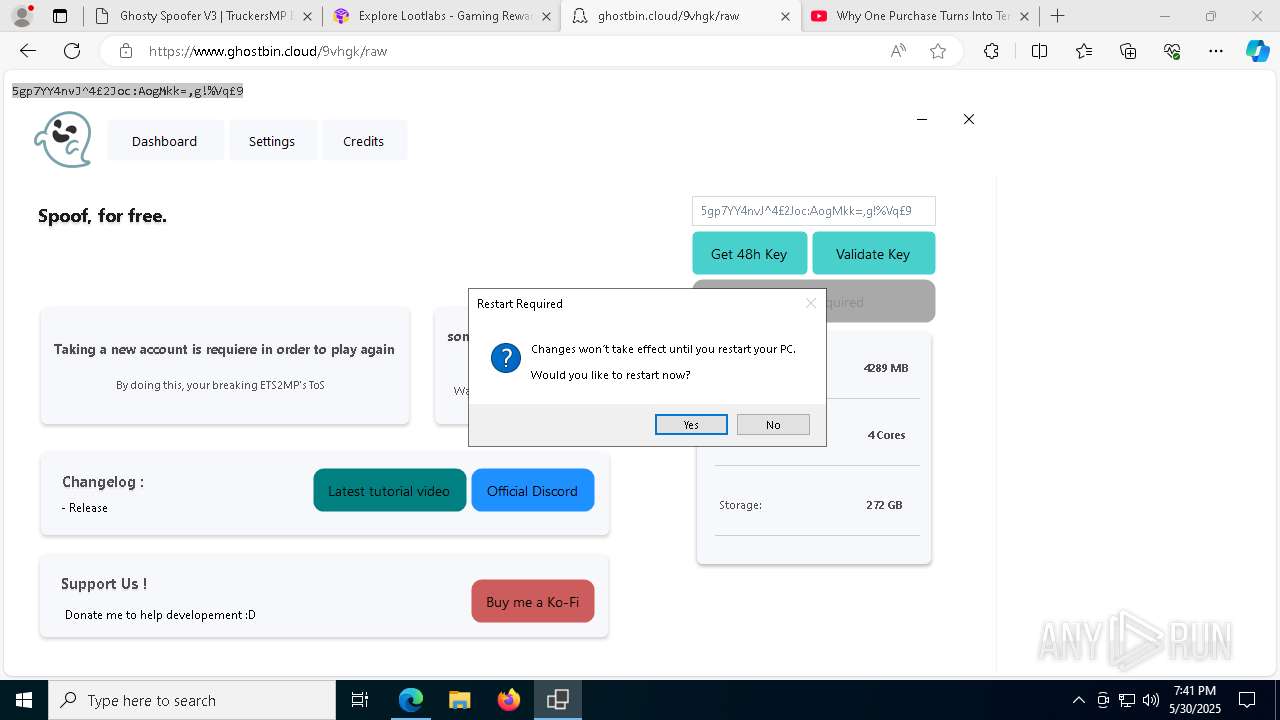
Task: Open a new browser tab
Action: click(1058, 16)
